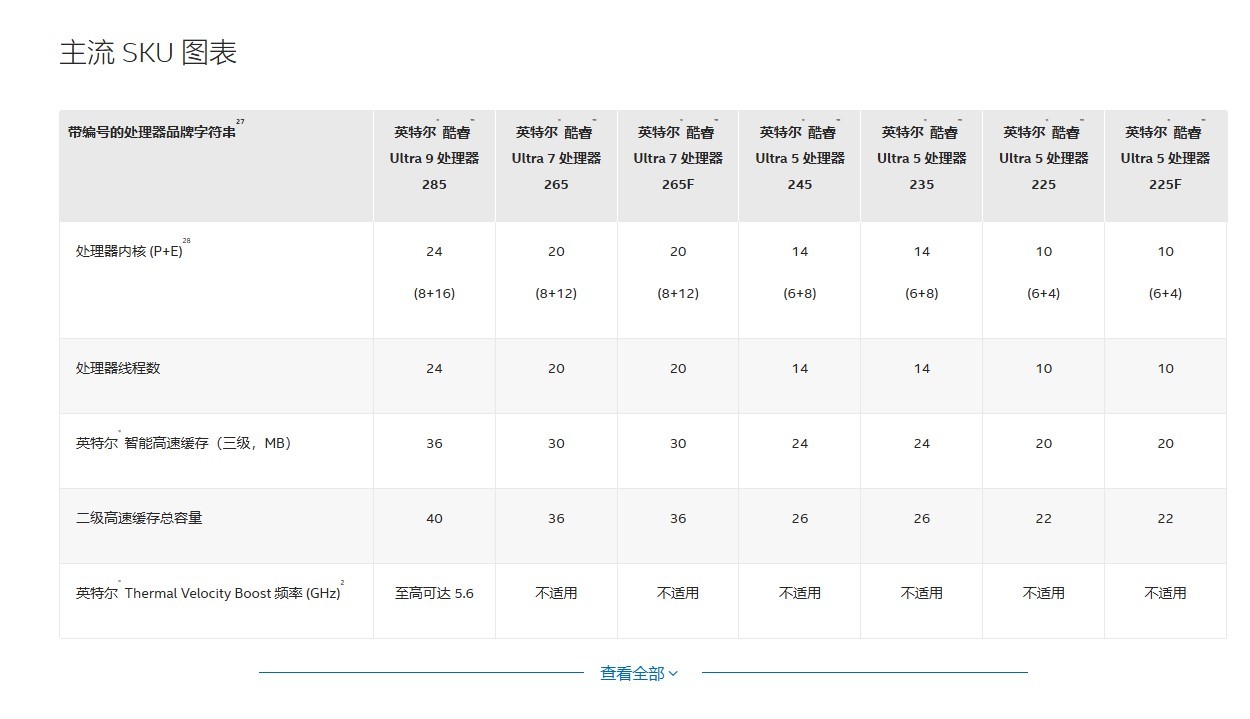Click the (6+8) core value under 235
The height and width of the screenshot is (719, 1250).
922,293
